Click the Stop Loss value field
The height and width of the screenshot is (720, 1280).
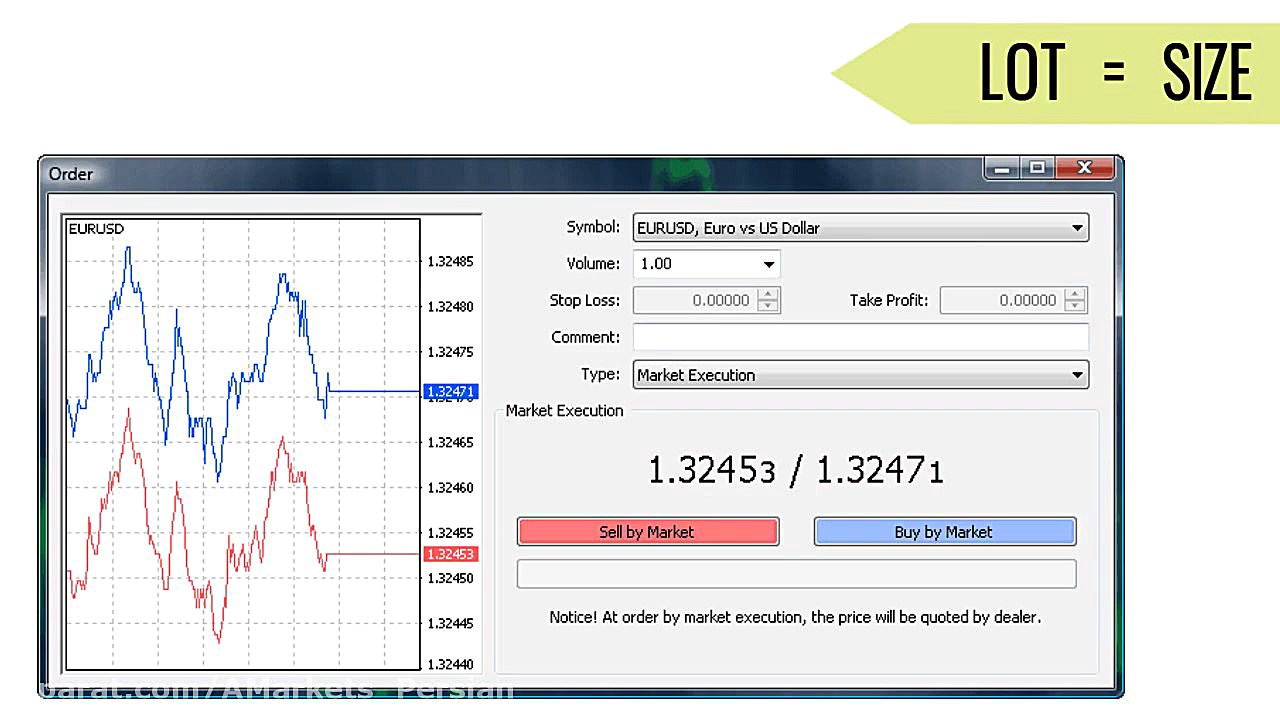(x=696, y=300)
